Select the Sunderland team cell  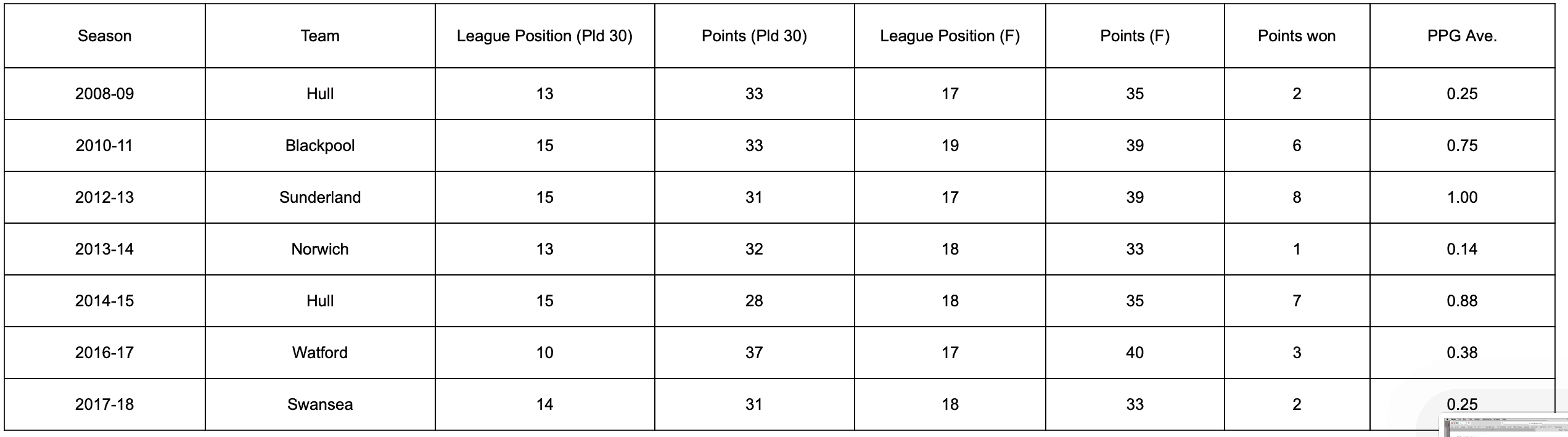[320, 197]
